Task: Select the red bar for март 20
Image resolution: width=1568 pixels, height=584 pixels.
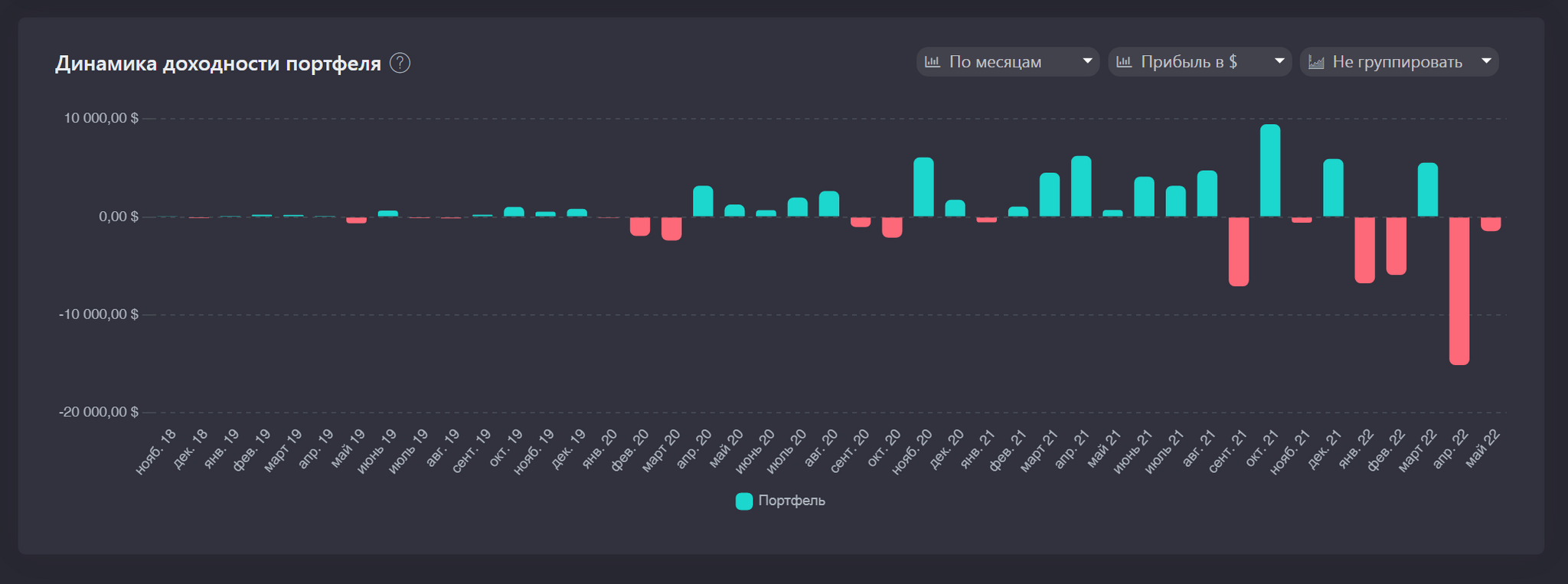Action: coord(671,228)
